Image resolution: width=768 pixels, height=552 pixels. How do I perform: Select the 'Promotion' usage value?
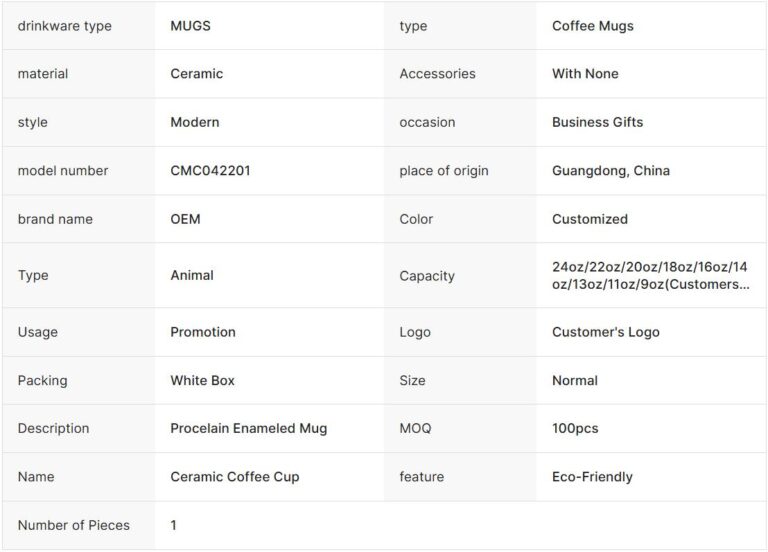pos(203,332)
